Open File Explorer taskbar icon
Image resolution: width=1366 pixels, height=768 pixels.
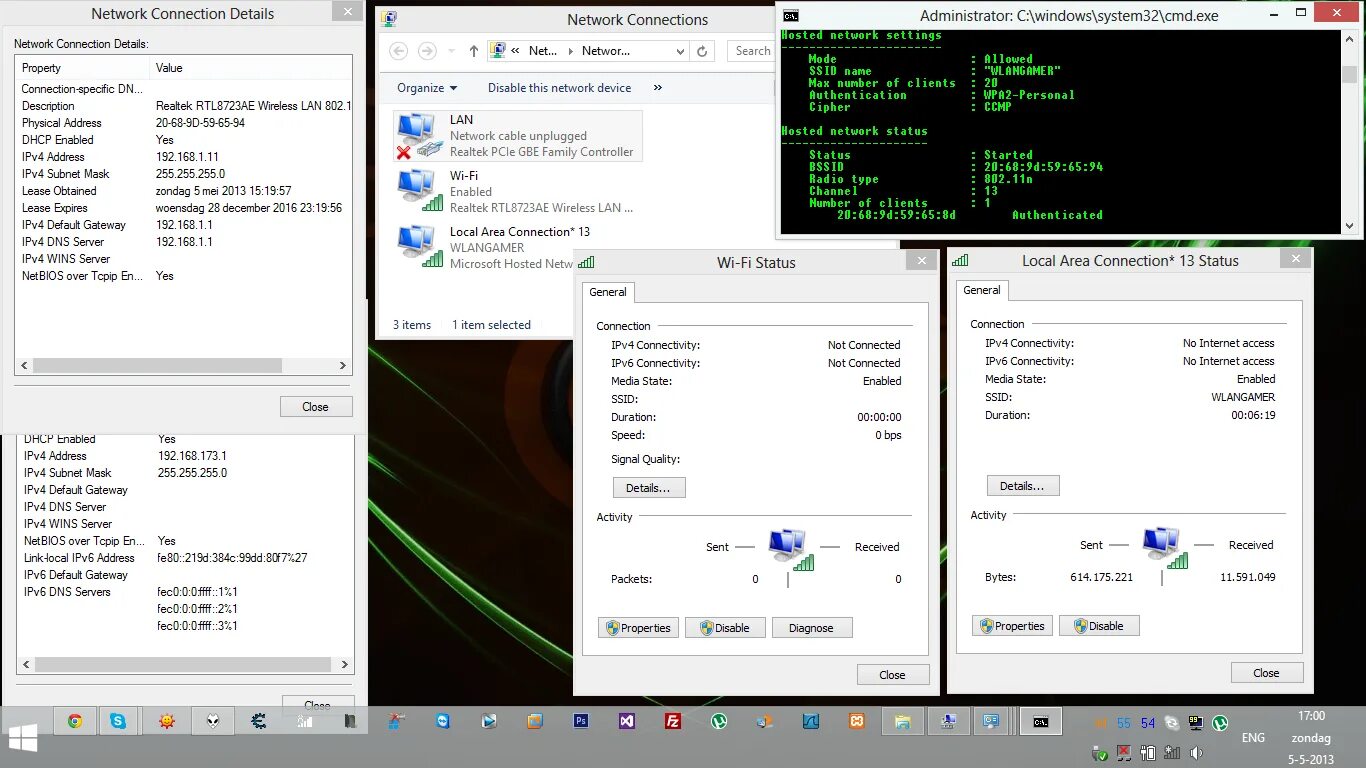(x=903, y=721)
